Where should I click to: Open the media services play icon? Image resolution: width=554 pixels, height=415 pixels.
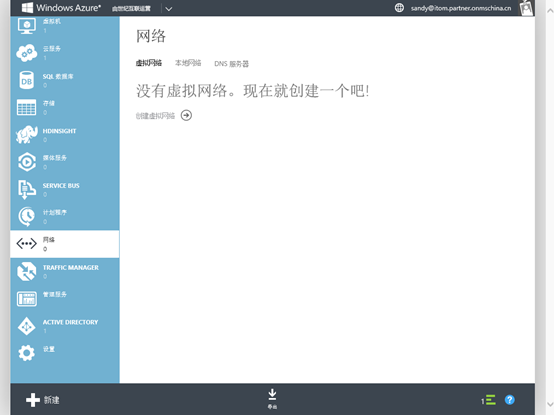[26, 162]
